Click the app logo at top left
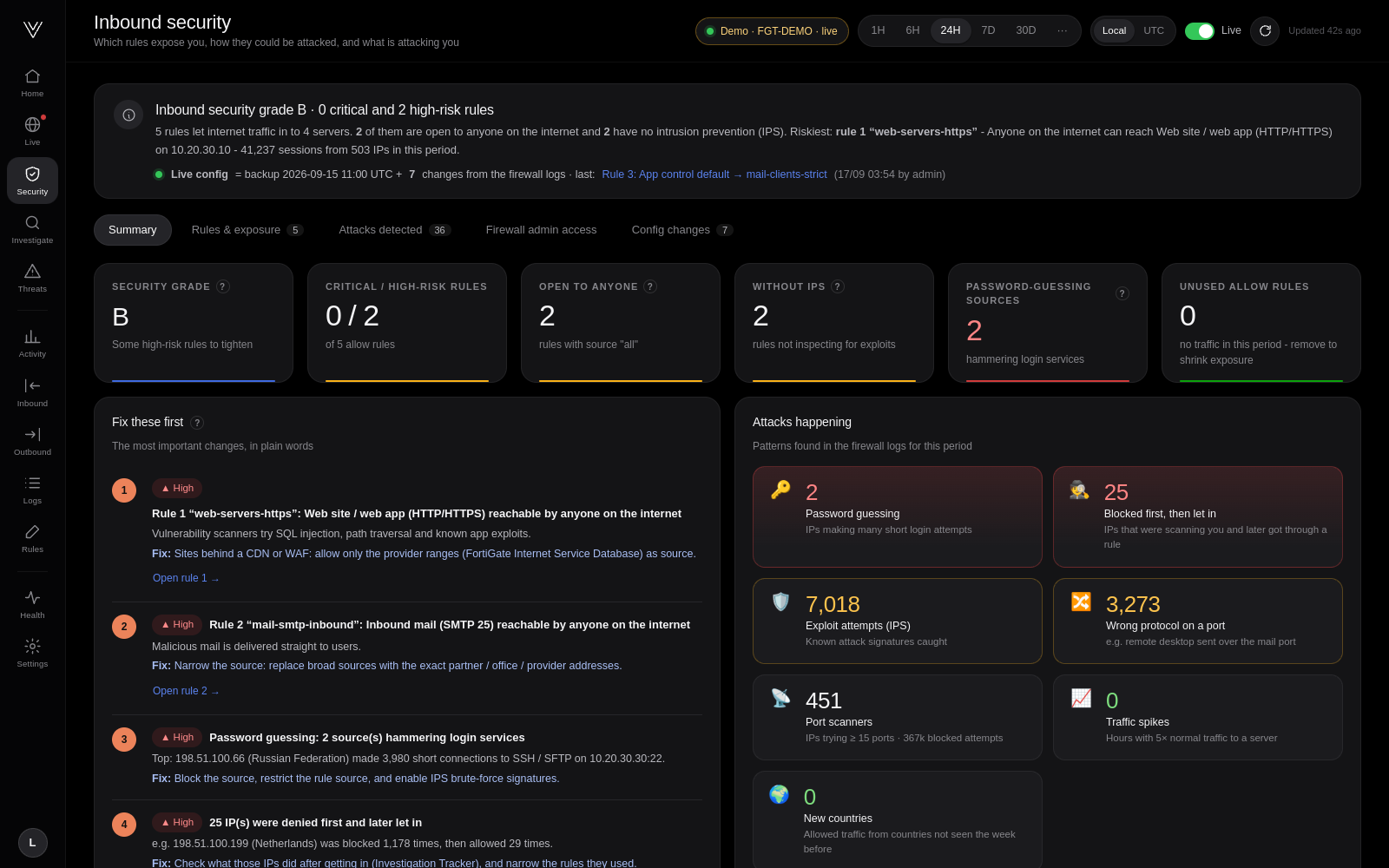 click(x=33, y=30)
